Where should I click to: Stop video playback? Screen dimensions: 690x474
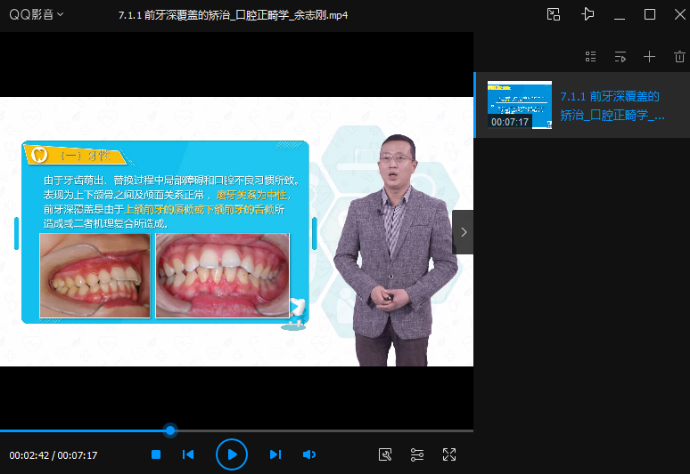click(156, 455)
